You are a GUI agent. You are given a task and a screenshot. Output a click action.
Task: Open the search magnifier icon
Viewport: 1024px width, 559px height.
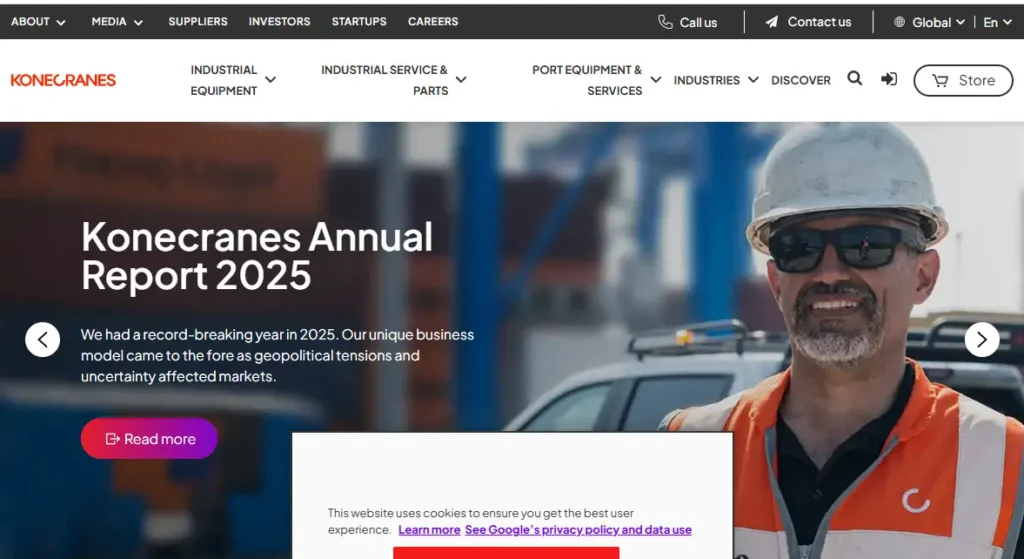point(854,79)
